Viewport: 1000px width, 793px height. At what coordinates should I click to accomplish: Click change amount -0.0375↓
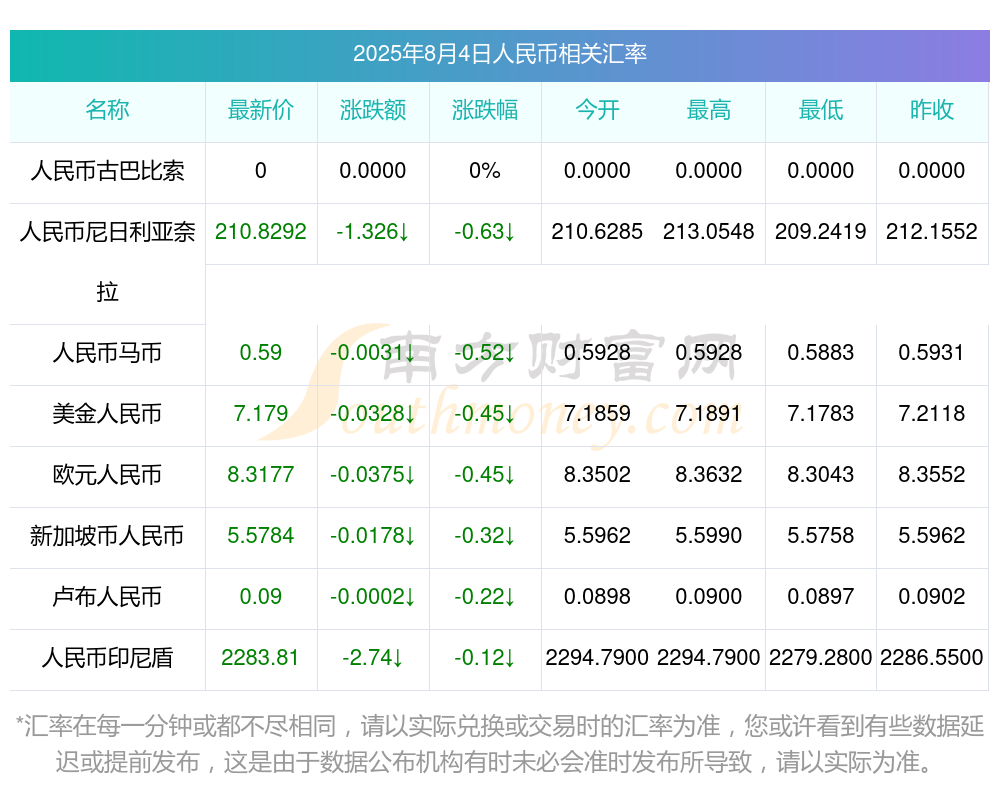tap(373, 475)
